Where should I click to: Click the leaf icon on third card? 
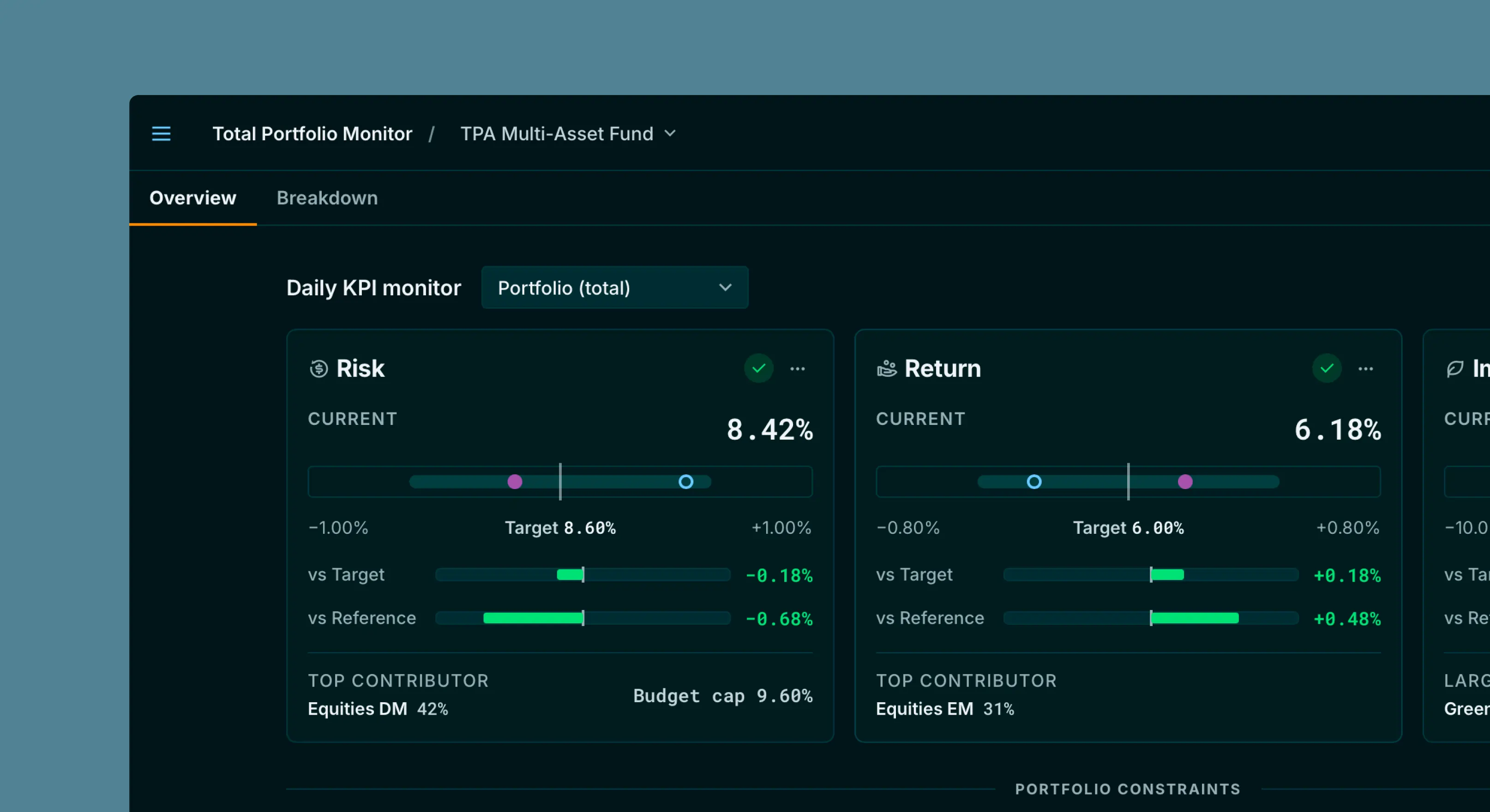(1455, 369)
